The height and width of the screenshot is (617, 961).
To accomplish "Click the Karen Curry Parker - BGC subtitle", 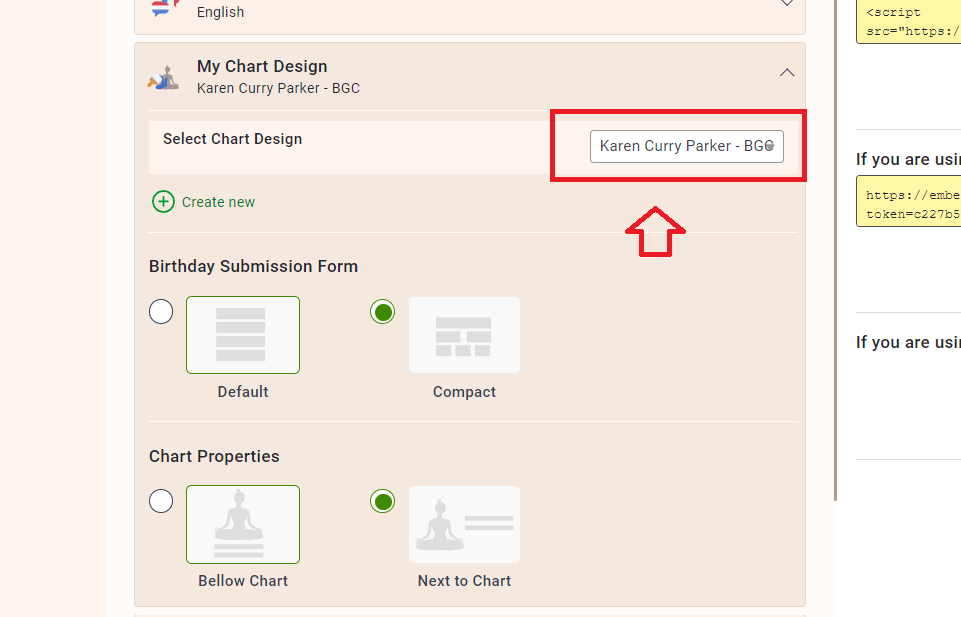I will 278,88.
